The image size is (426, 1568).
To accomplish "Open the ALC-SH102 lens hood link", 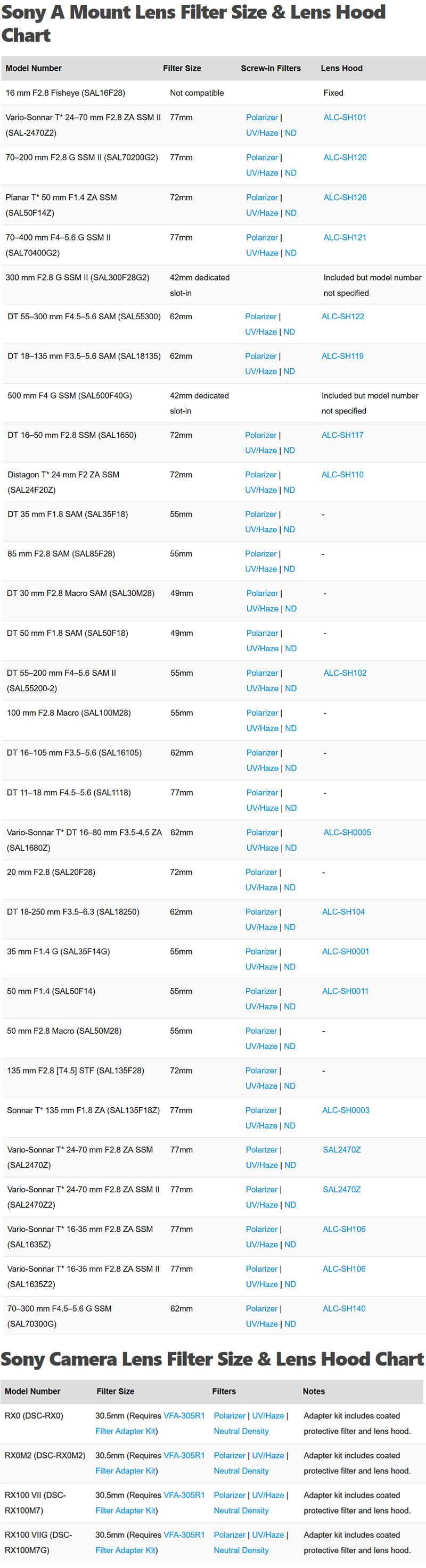I will click(x=345, y=673).
